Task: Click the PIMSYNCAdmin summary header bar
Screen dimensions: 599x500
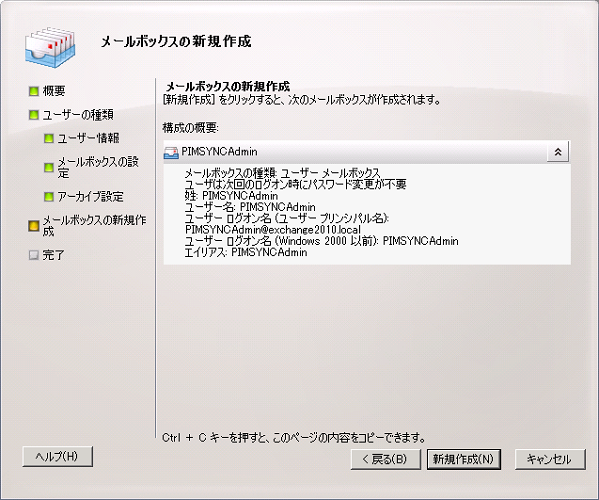Action: pyautogui.click(x=367, y=152)
